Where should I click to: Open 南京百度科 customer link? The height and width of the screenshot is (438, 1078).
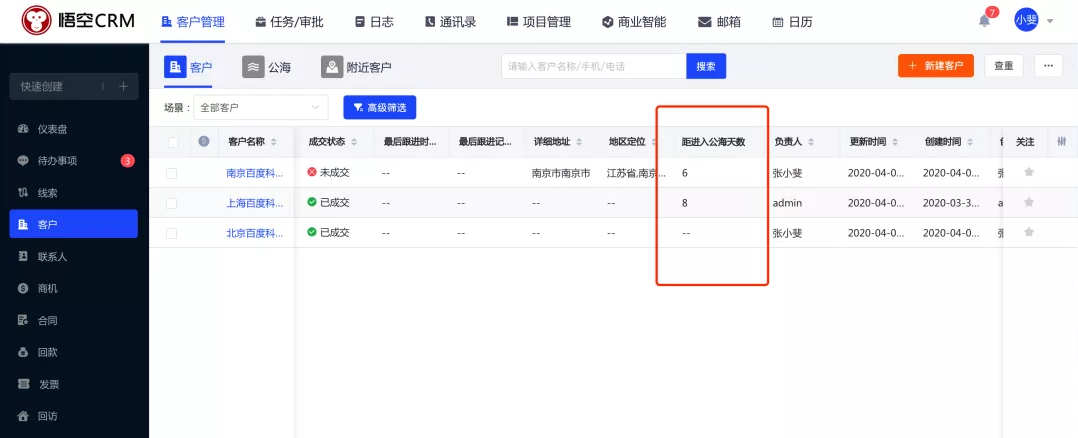[254, 173]
